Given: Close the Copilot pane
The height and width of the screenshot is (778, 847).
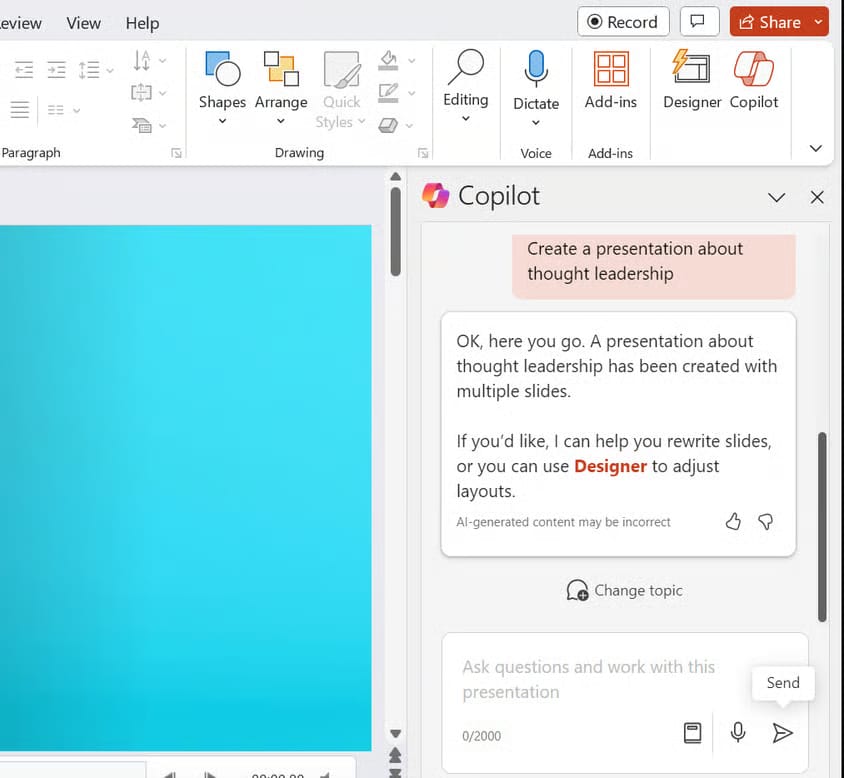Looking at the screenshot, I should click(x=817, y=197).
